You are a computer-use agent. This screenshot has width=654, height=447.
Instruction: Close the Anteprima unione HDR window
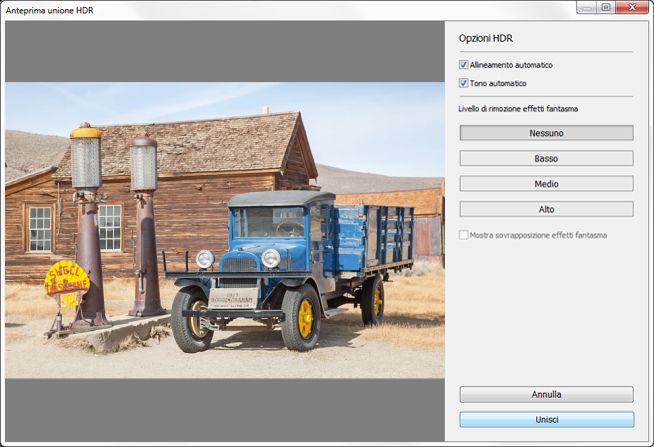[632, 7]
